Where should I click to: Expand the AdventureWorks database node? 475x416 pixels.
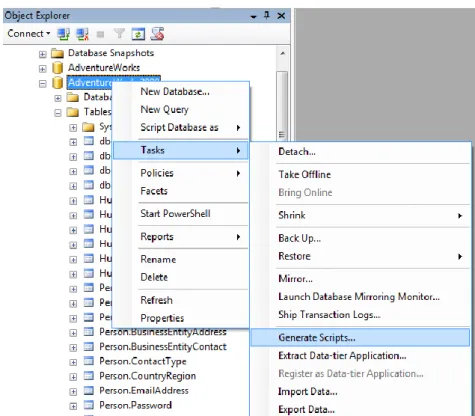42,69
